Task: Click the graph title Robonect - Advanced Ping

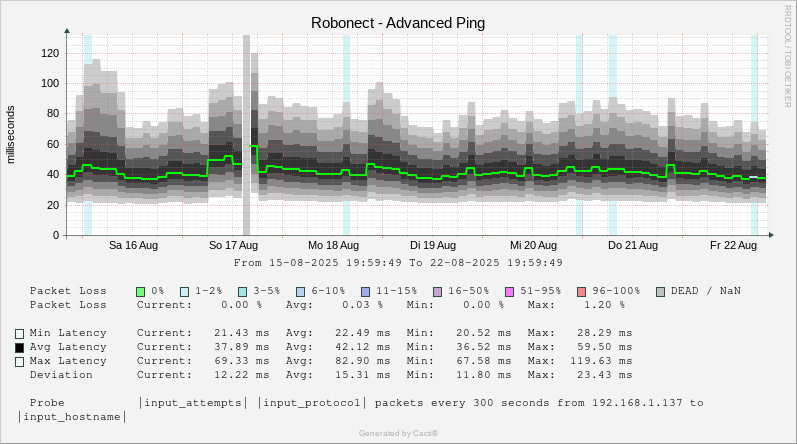Action: 398,23
